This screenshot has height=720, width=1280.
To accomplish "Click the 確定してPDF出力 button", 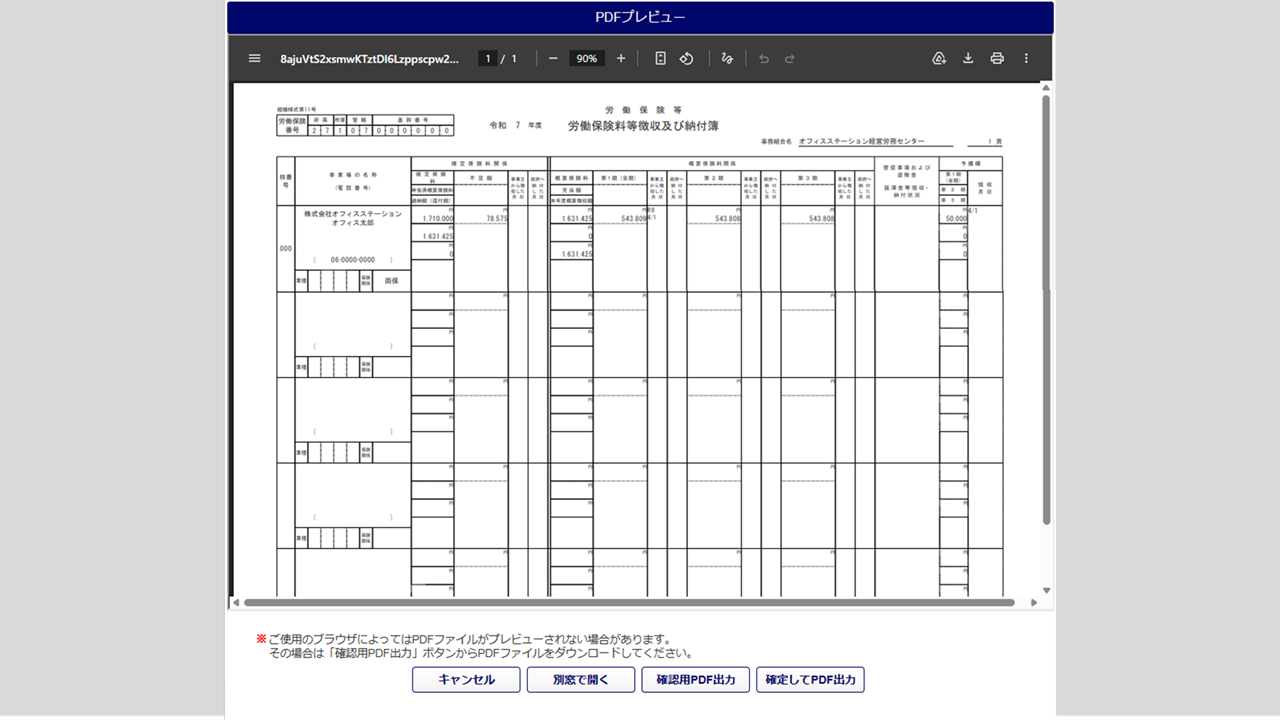I will 810,680.
